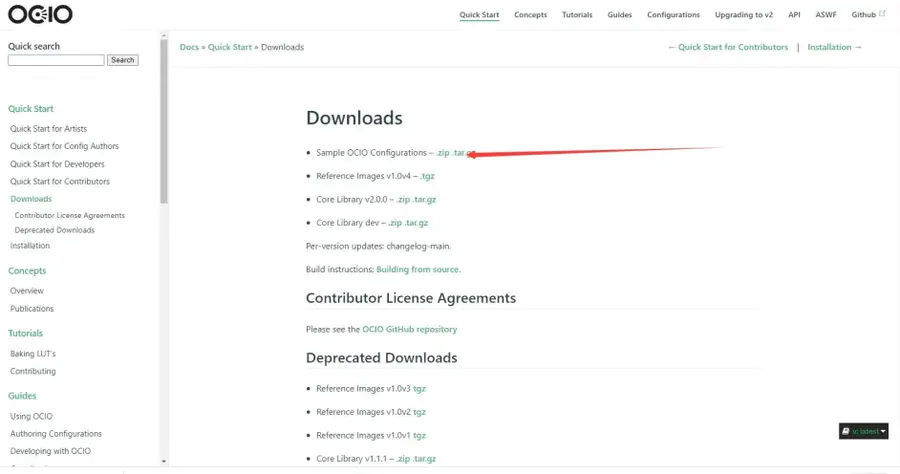Click the Search button
Screen dimensions: 900x474
click(122, 60)
